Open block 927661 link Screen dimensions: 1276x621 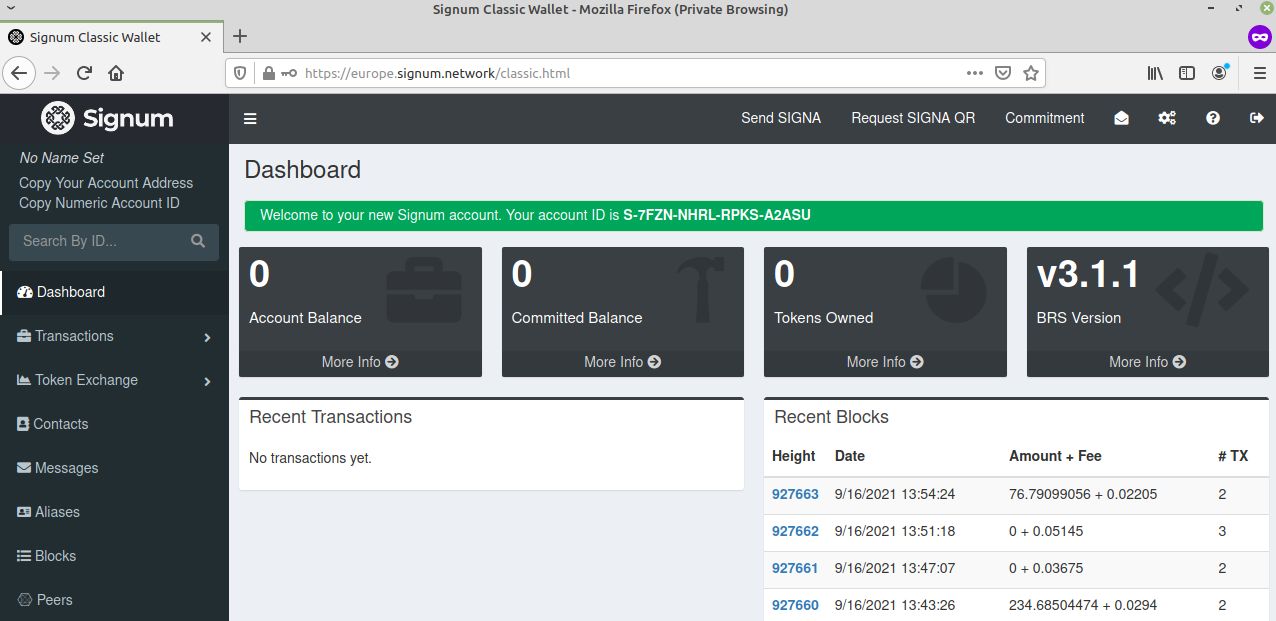795,568
